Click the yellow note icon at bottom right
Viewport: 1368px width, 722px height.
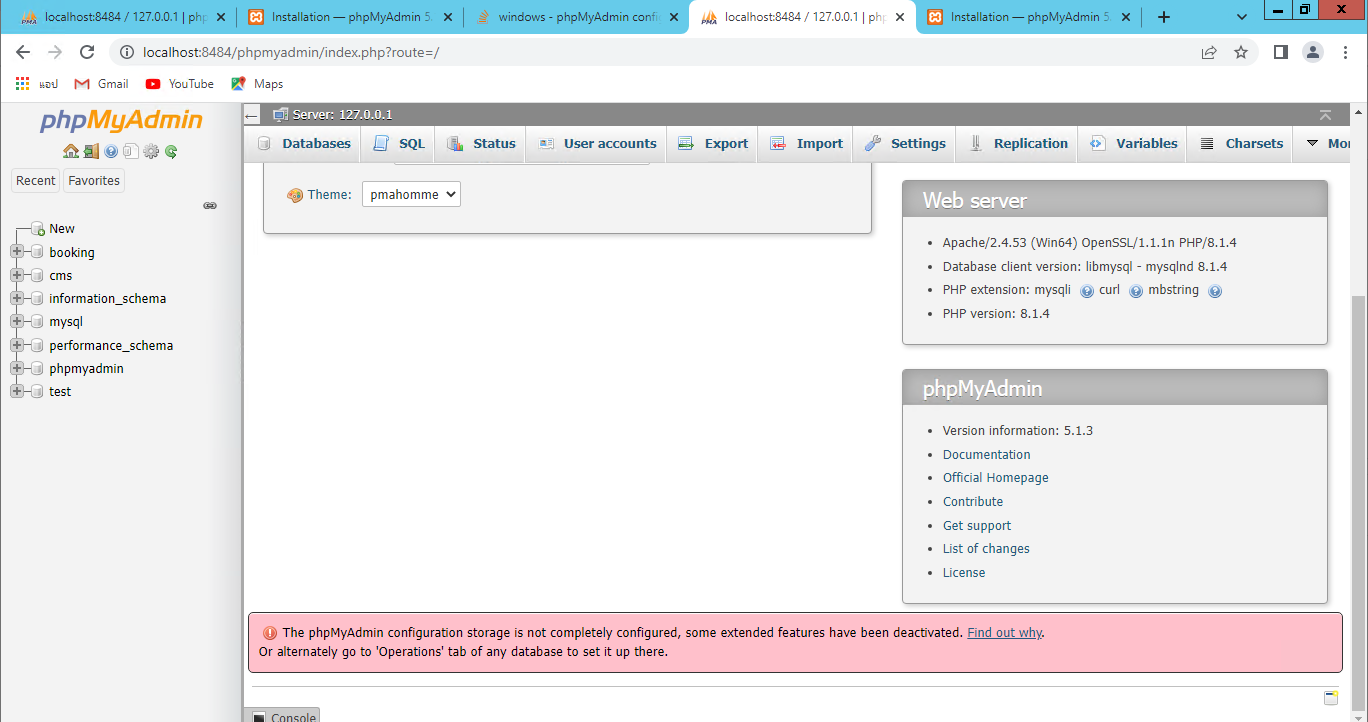click(1331, 697)
